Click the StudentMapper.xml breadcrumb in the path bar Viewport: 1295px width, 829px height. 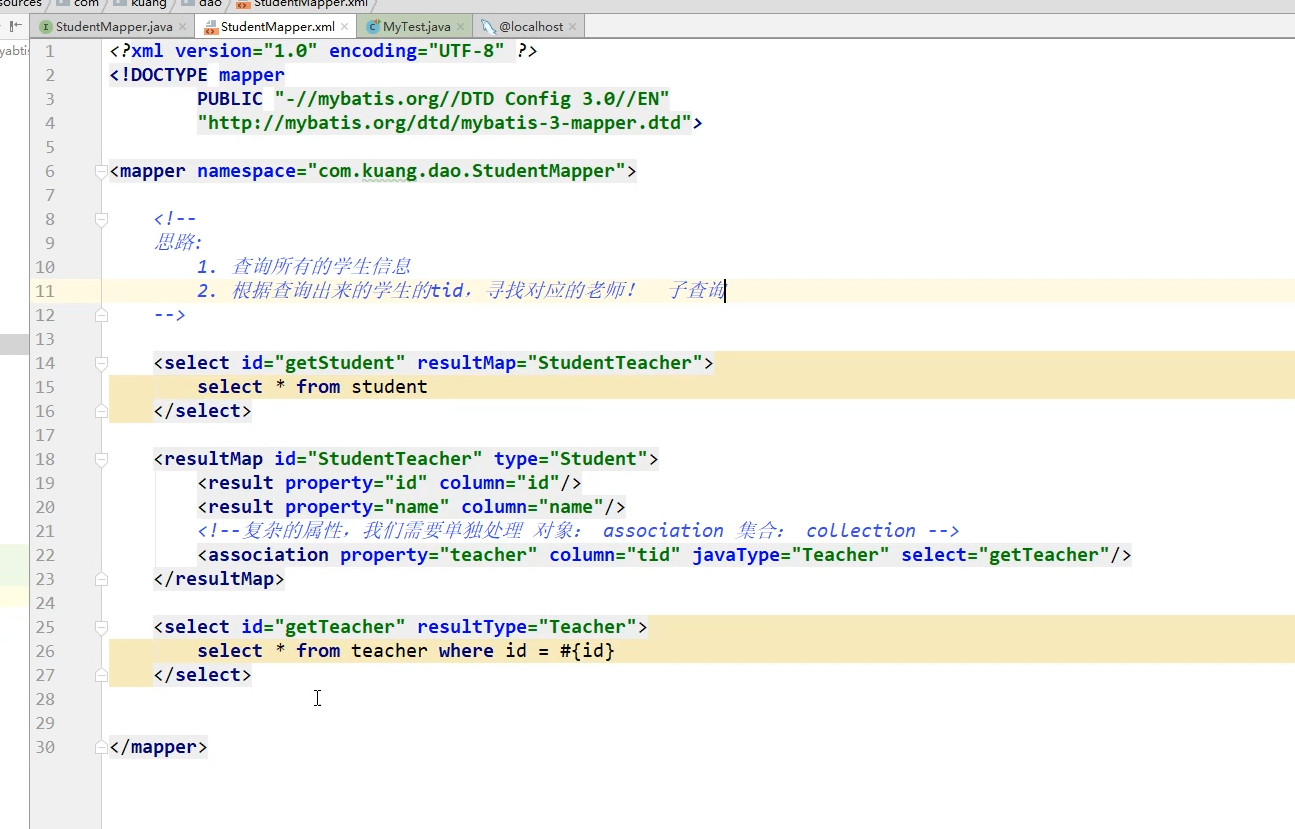click(302, 4)
